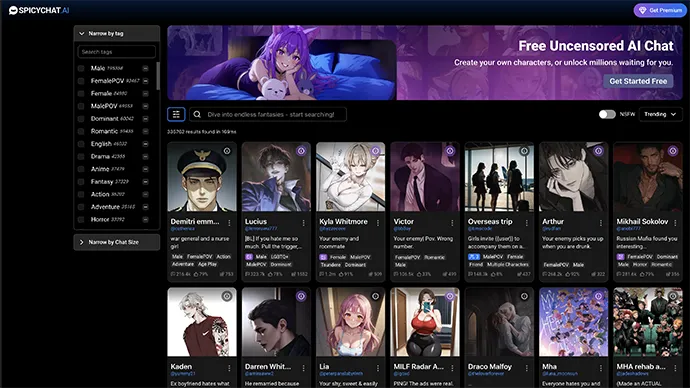
Task: Click the main character search field
Action: point(268,114)
